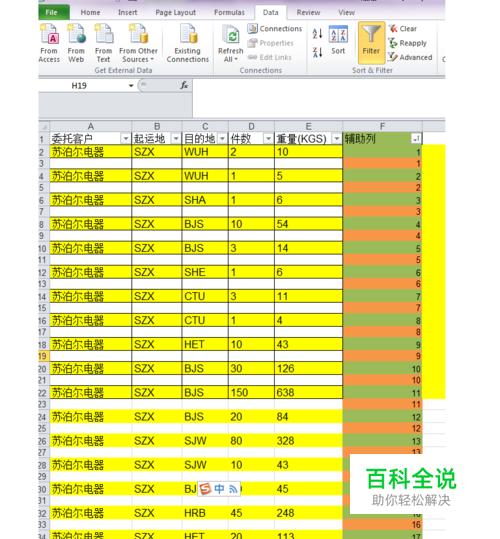Screen dimensions: 500x539
Task: Click cell E20 containing 126
Action: (309, 368)
